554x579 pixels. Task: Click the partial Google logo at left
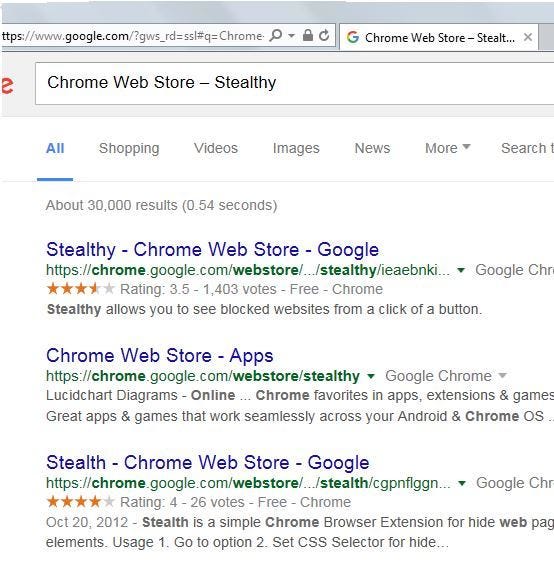click(x=7, y=85)
